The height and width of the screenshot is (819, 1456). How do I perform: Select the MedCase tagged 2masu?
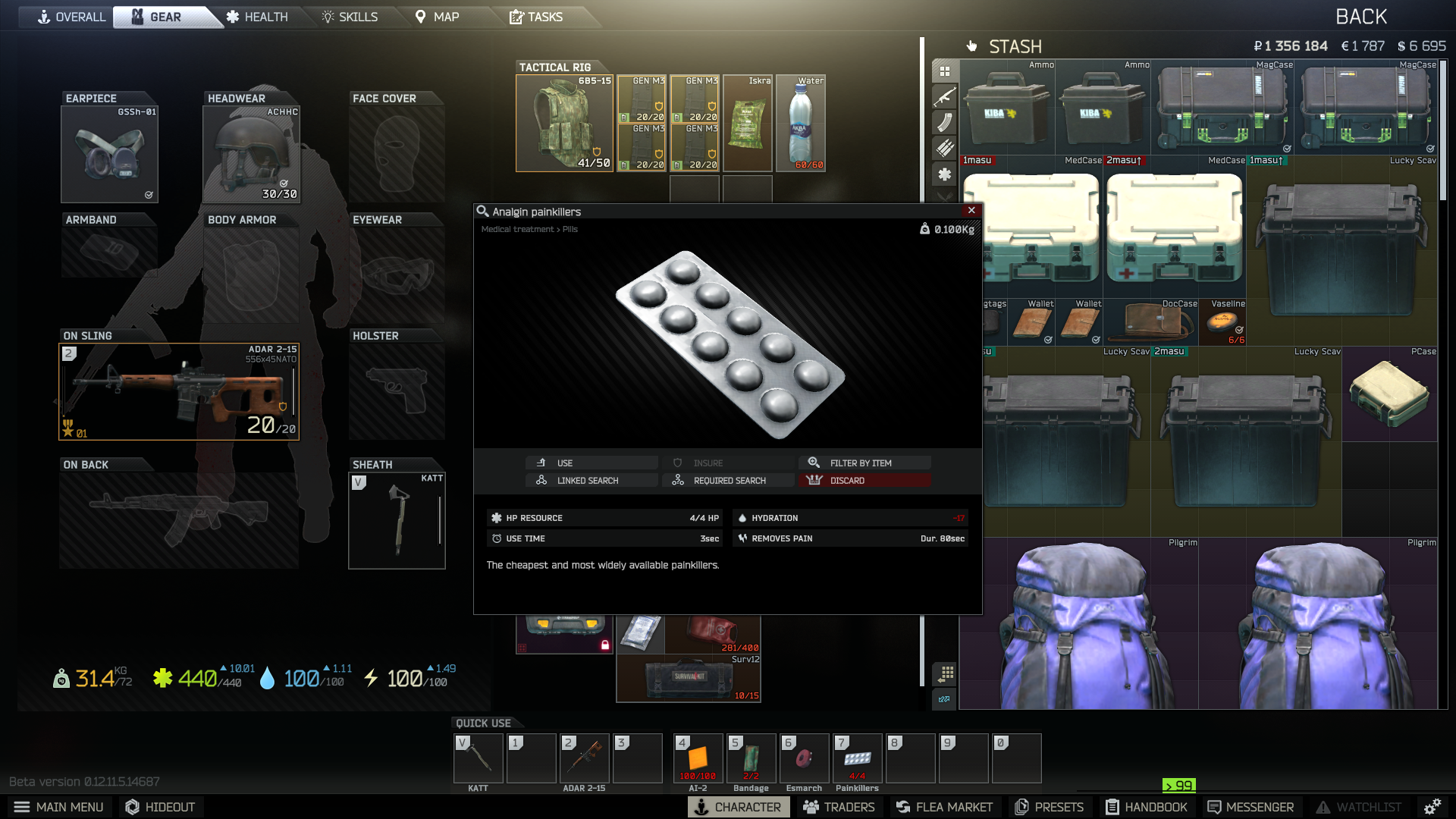1175,227
